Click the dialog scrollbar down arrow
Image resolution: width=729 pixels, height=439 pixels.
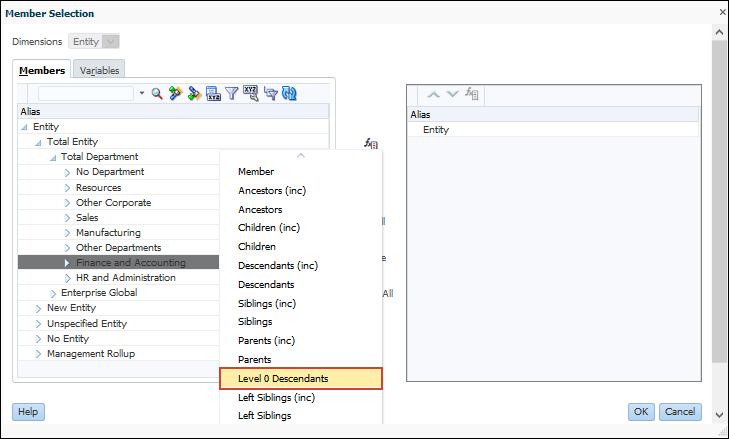pyautogui.click(x=719, y=415)
